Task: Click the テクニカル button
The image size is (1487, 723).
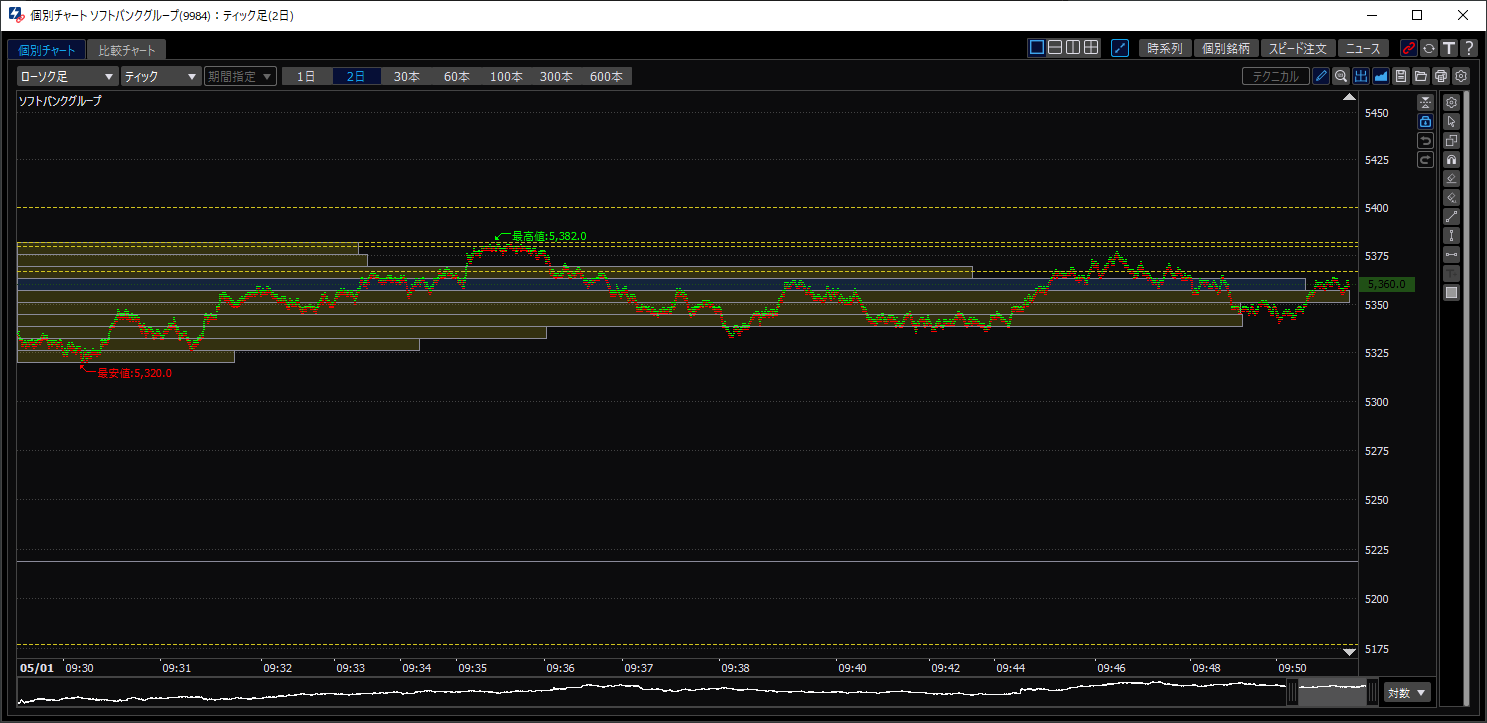Action: [x=1276, y=76]
